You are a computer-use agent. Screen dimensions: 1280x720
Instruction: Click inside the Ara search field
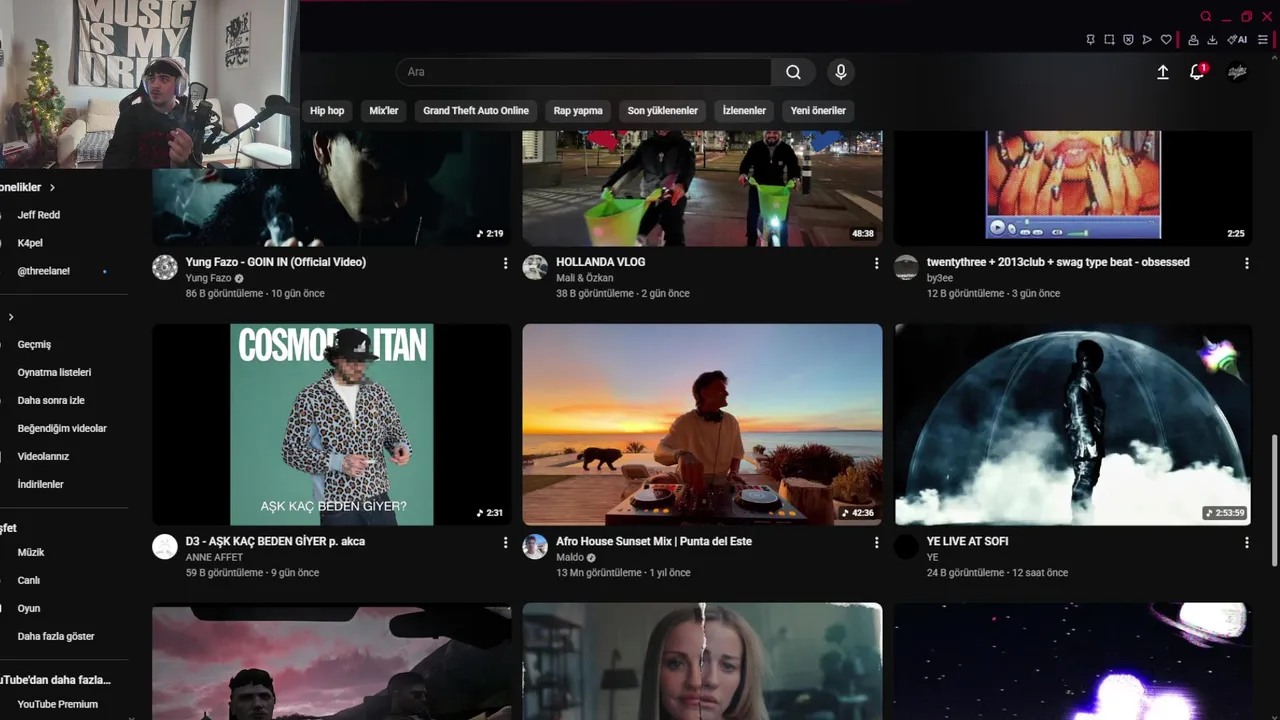tap(584, 72)
